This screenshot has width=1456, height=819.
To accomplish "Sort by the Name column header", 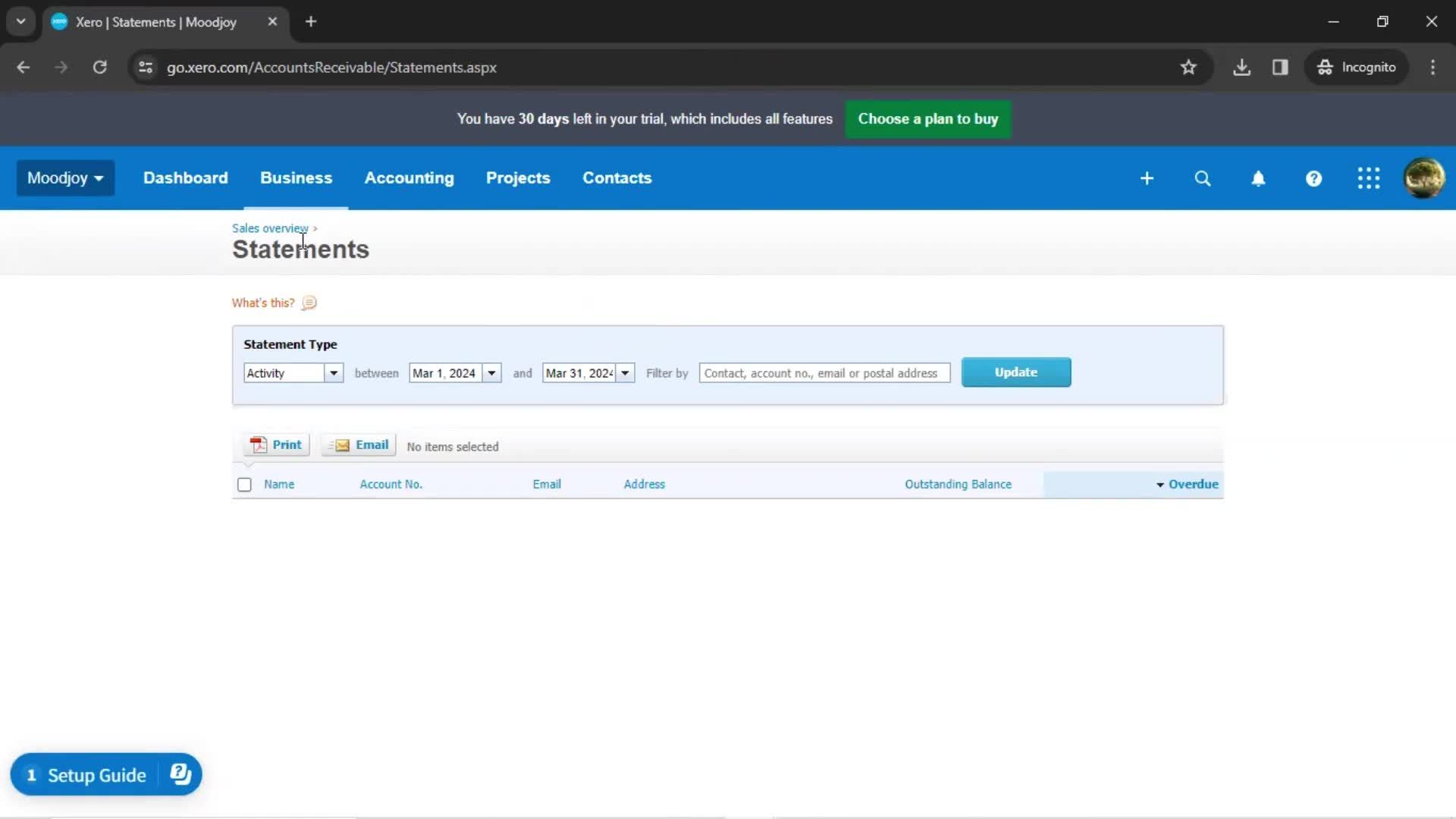I will click(279, 485).
